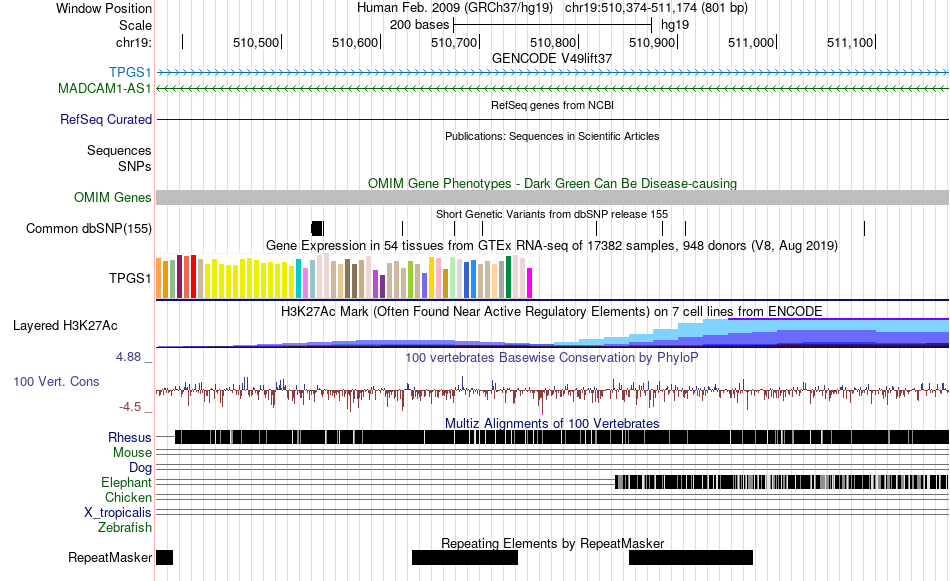The height and width of the screenshot is (581, 950).
Task: Click the Rhesus alignment label
Action: pos(130,437)
